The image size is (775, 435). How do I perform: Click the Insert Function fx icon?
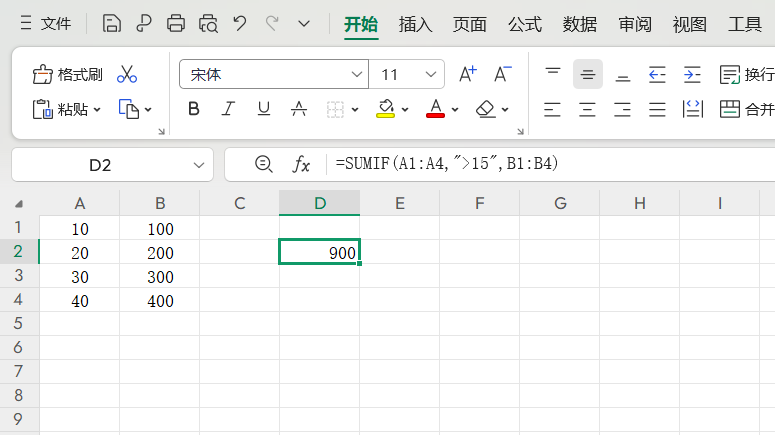coord(301,164)
